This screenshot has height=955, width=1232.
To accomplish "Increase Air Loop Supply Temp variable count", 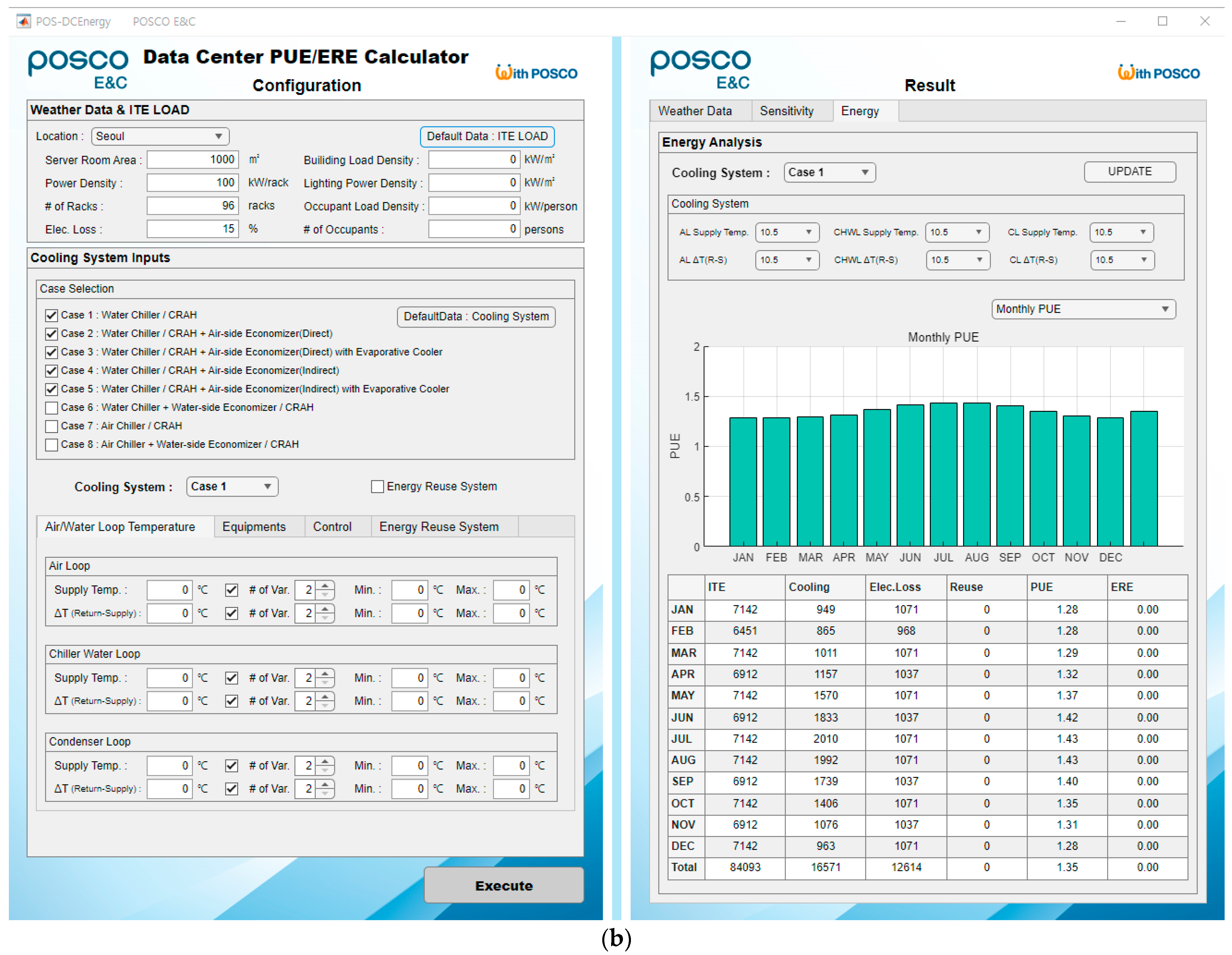I will [x=325, y=585].
